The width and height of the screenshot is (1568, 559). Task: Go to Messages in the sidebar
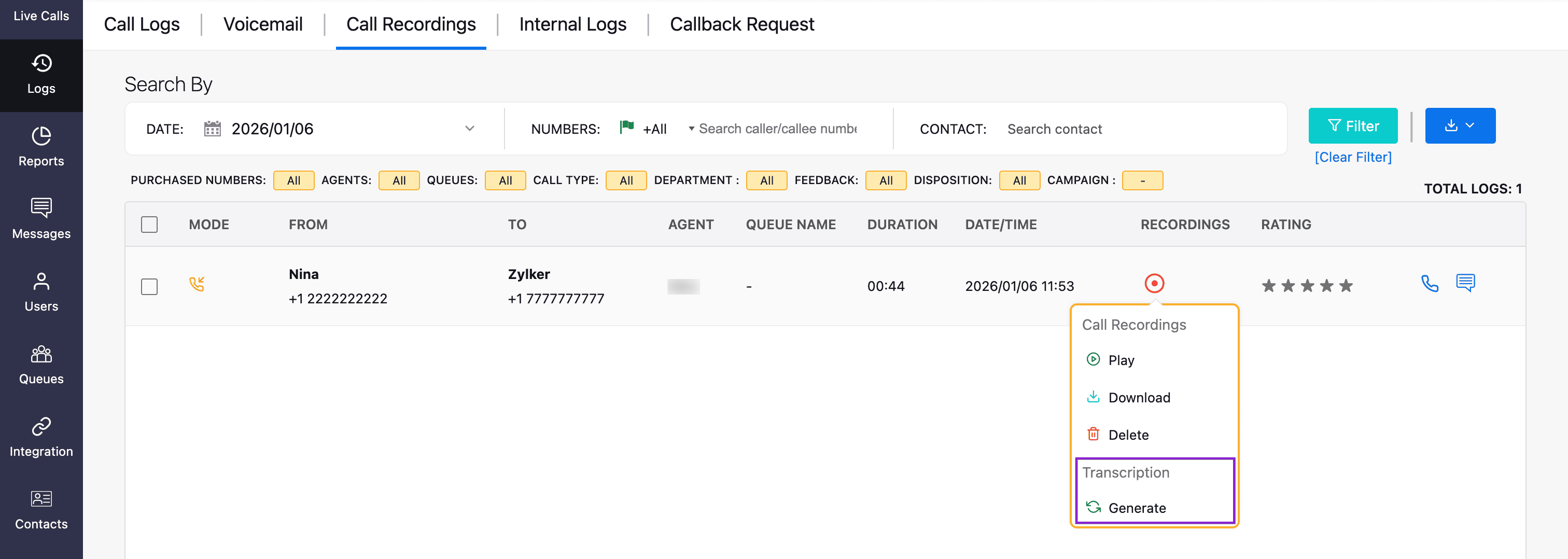point(41,219)
